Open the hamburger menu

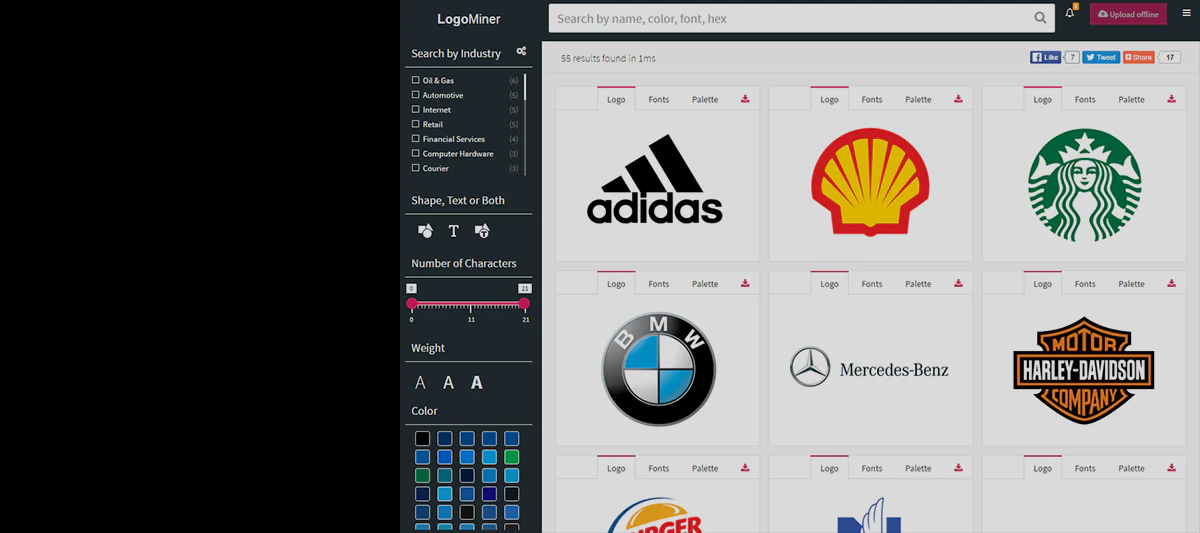pyautogui.click(x=1187, y=14)
